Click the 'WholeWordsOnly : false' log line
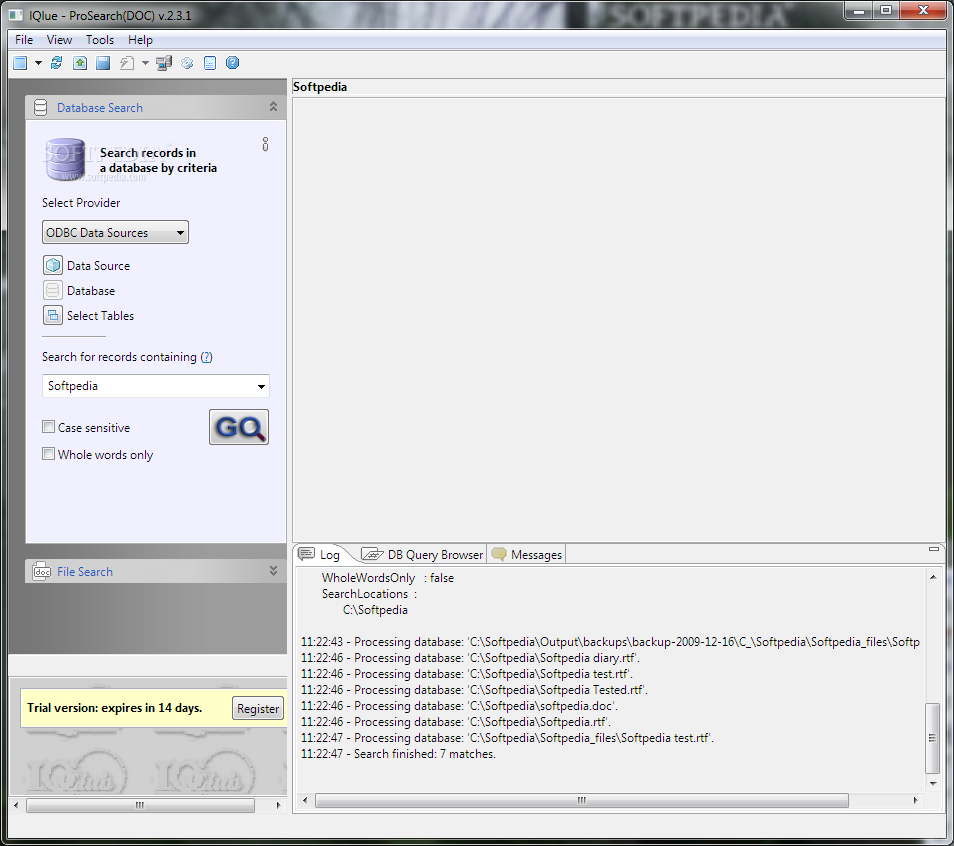This screenshot has width=954, height=846. [x=388, y=578]
